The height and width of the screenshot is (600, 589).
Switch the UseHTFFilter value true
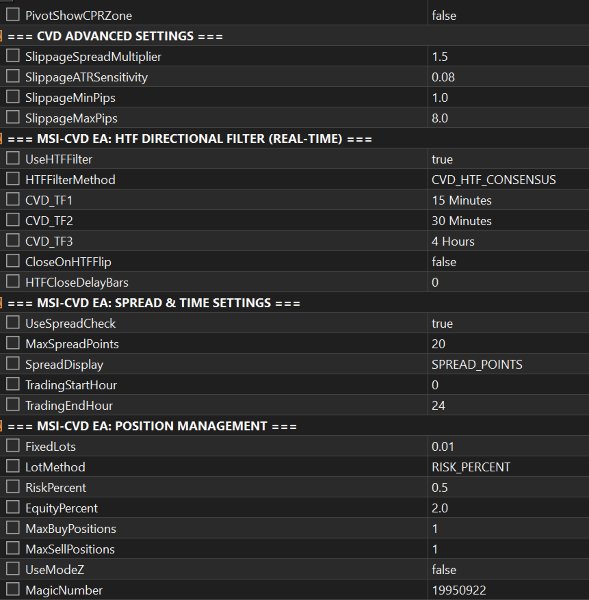442,159
